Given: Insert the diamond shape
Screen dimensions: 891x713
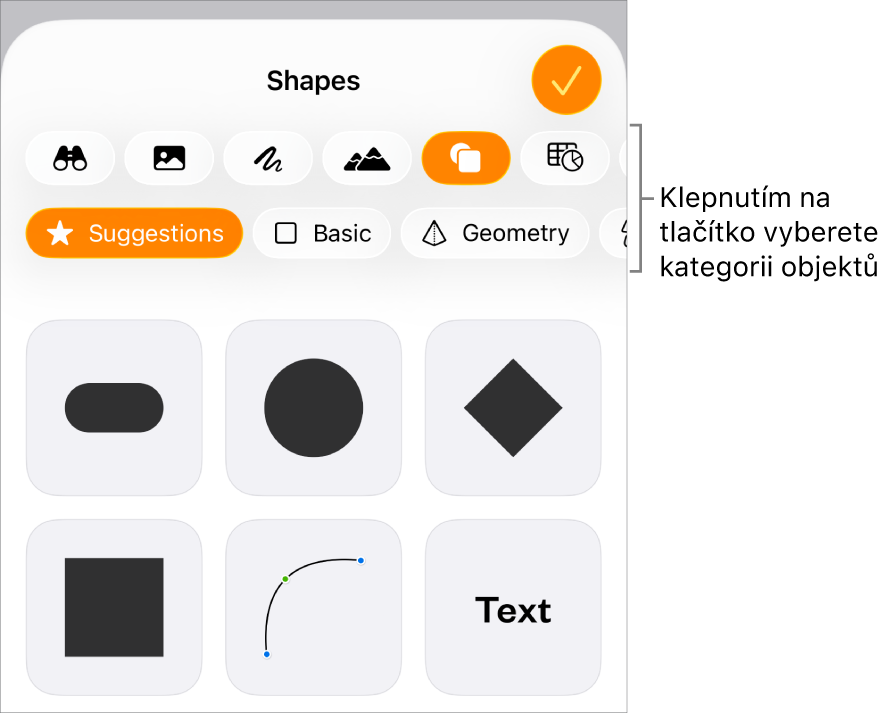Looking at the screenshot, I should (513, 407).
